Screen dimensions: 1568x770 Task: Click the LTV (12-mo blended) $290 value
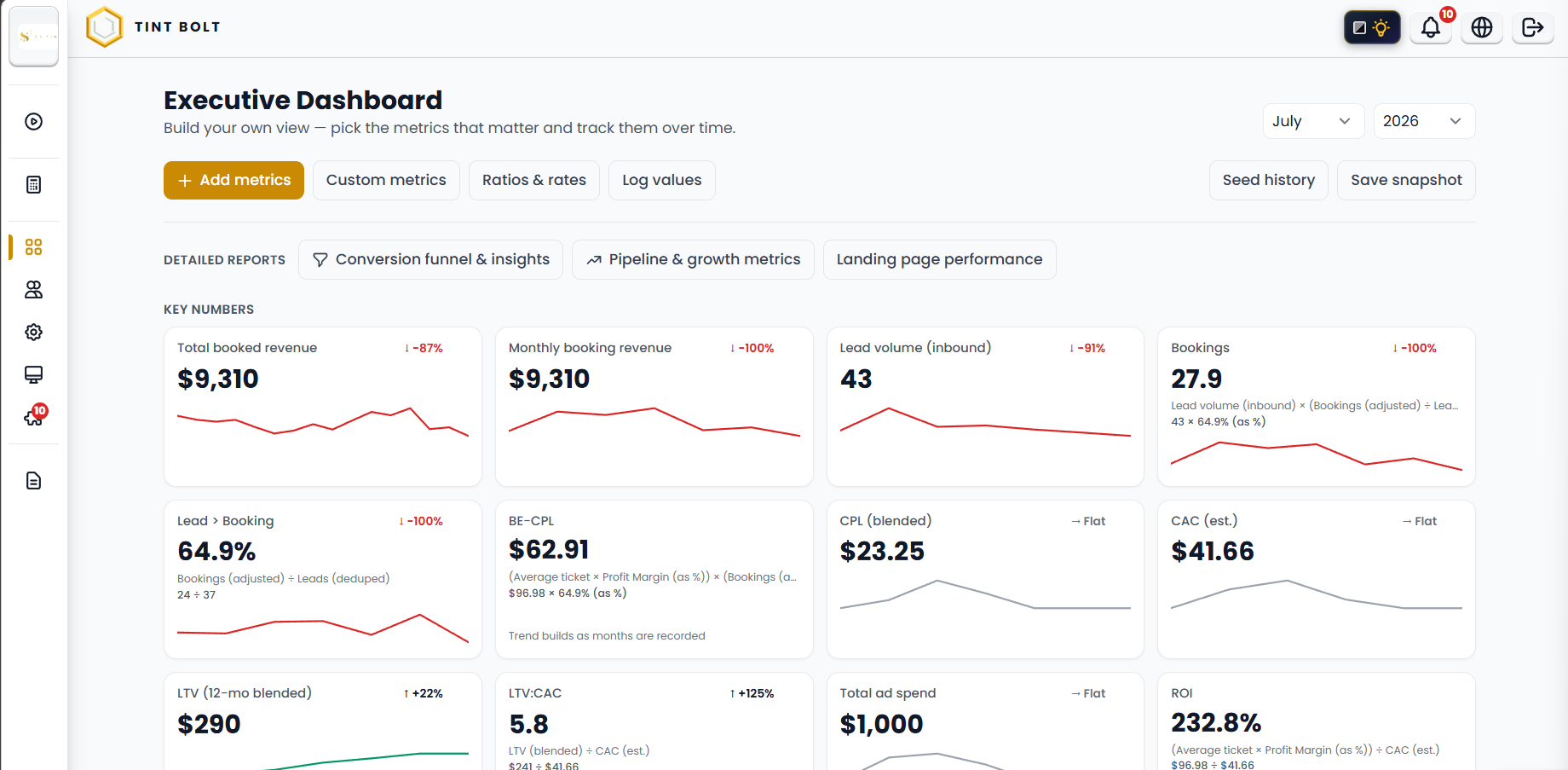tap(209, 725)
